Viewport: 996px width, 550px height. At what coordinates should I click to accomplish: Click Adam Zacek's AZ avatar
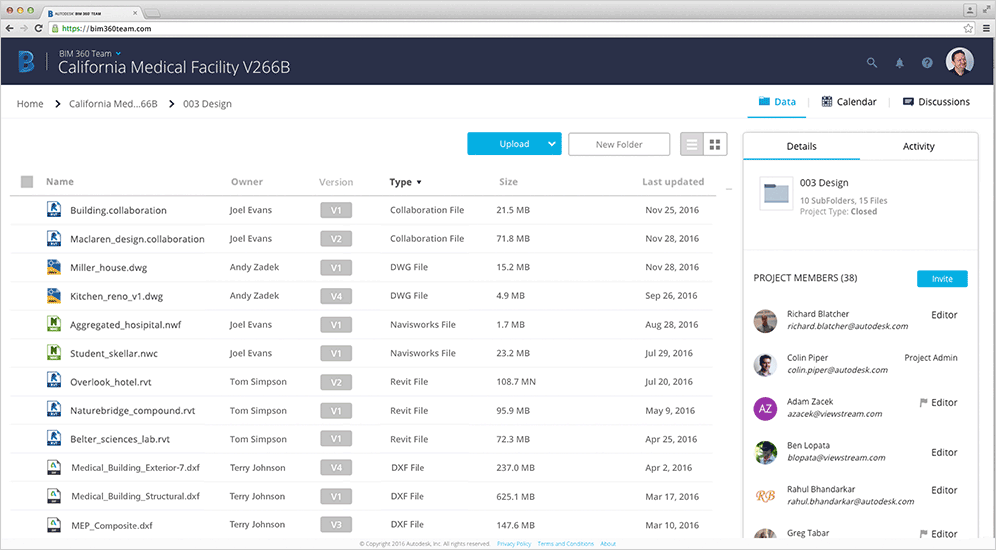click(x=765, y=408)
